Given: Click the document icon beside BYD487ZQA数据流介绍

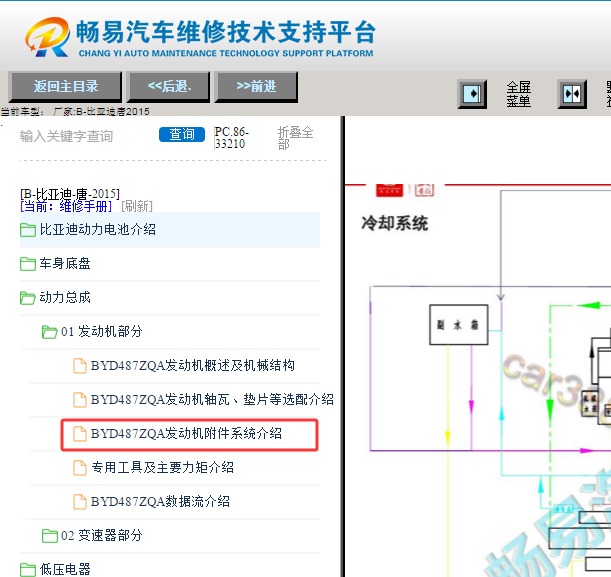Looking at the screenshot, I should tap(80, 501).
